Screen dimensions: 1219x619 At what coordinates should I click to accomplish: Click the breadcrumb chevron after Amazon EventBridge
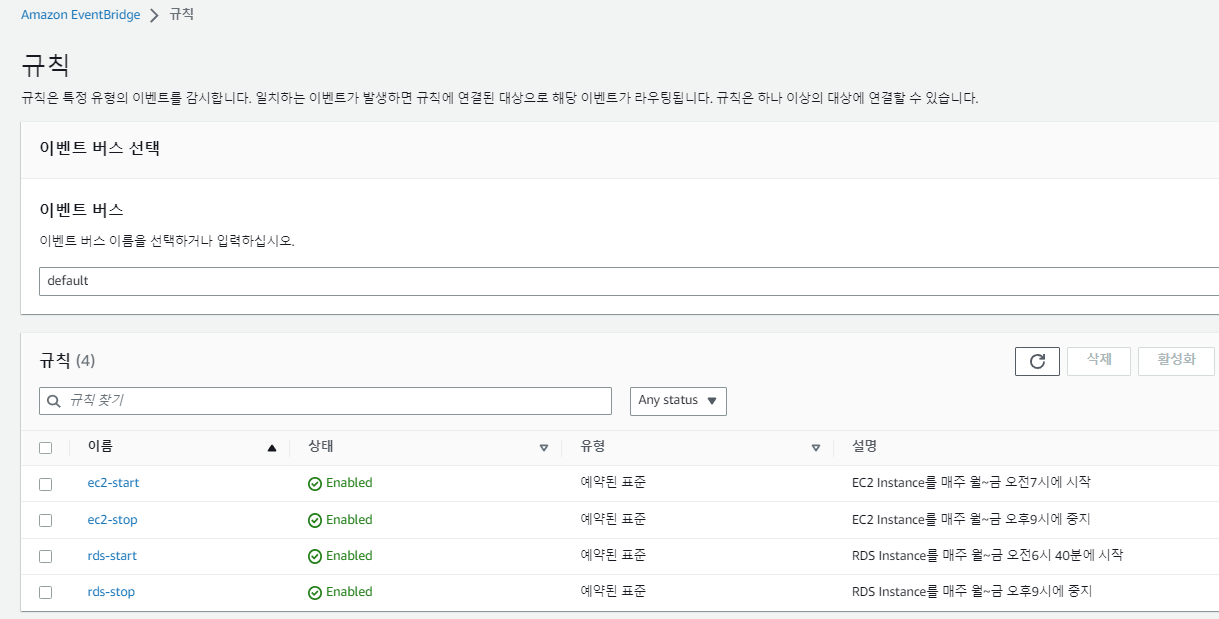(154, 16)
